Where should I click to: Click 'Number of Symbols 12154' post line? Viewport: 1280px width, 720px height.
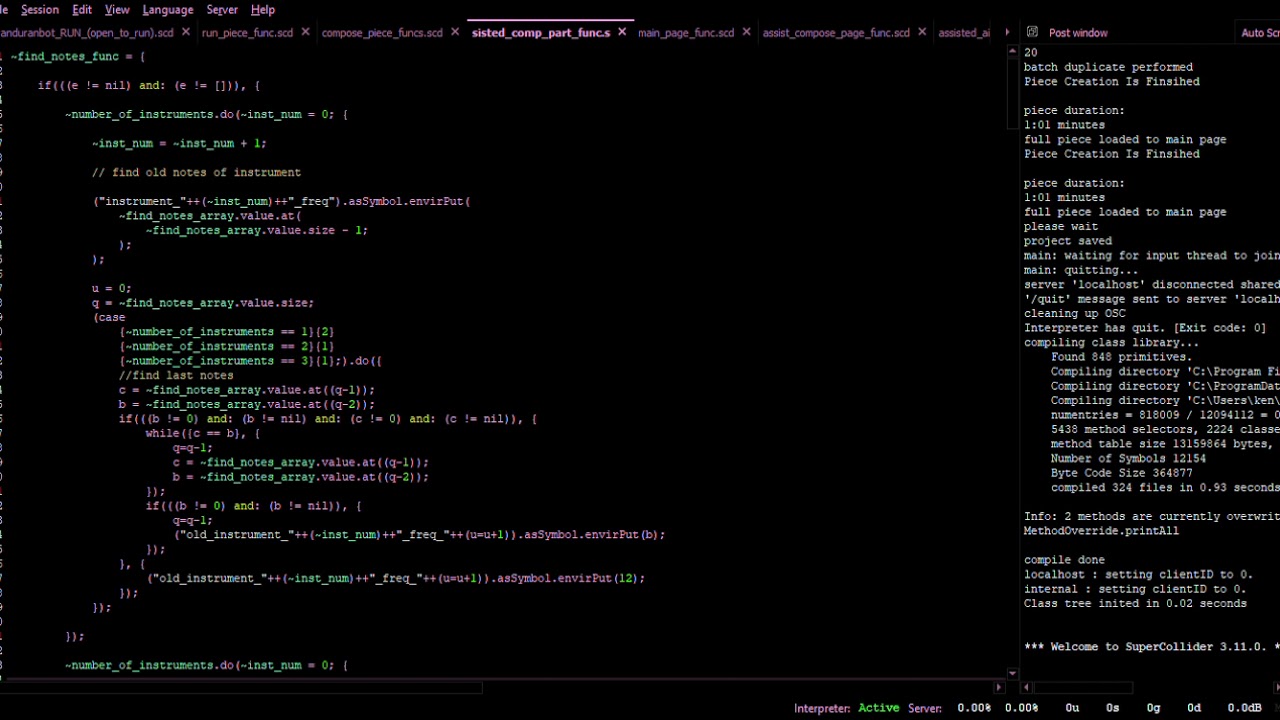pyautogui.click(x=1128, y=459)
